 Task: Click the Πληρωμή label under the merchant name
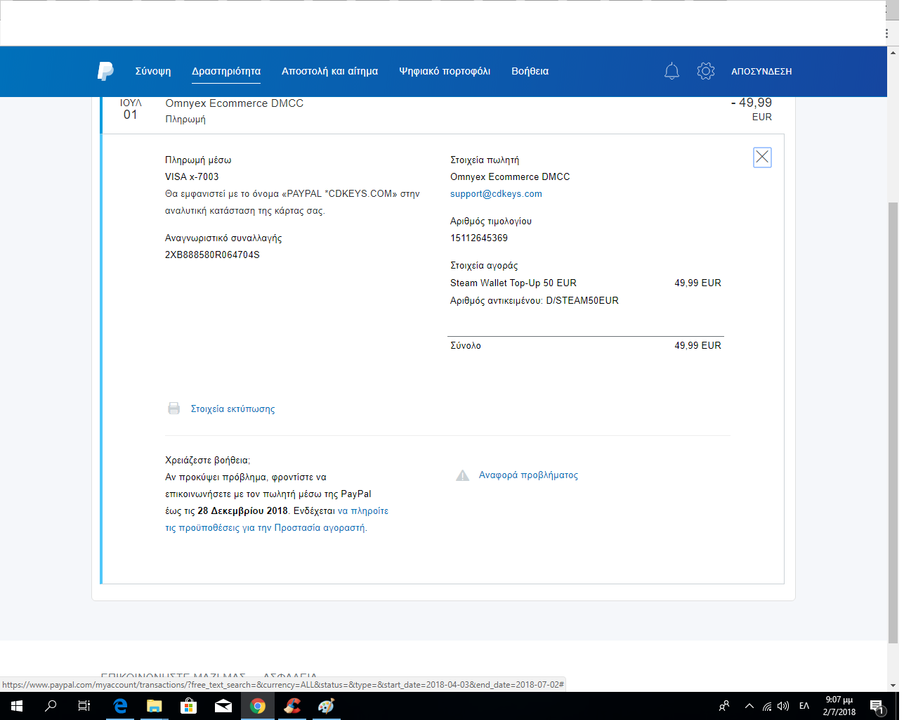pyautogui.click(x=185, y=119)
